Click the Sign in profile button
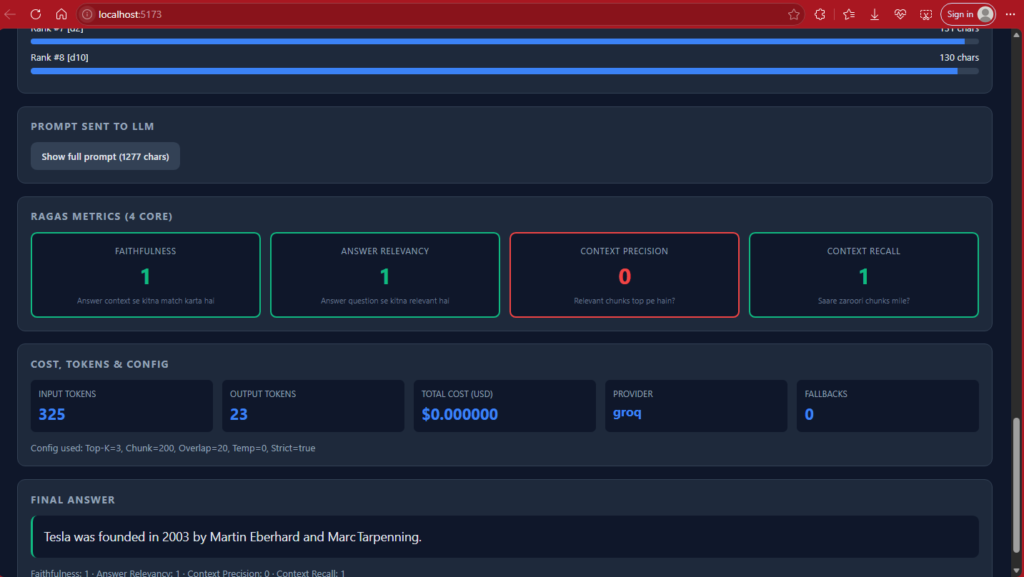 click(x=968, y=14)
